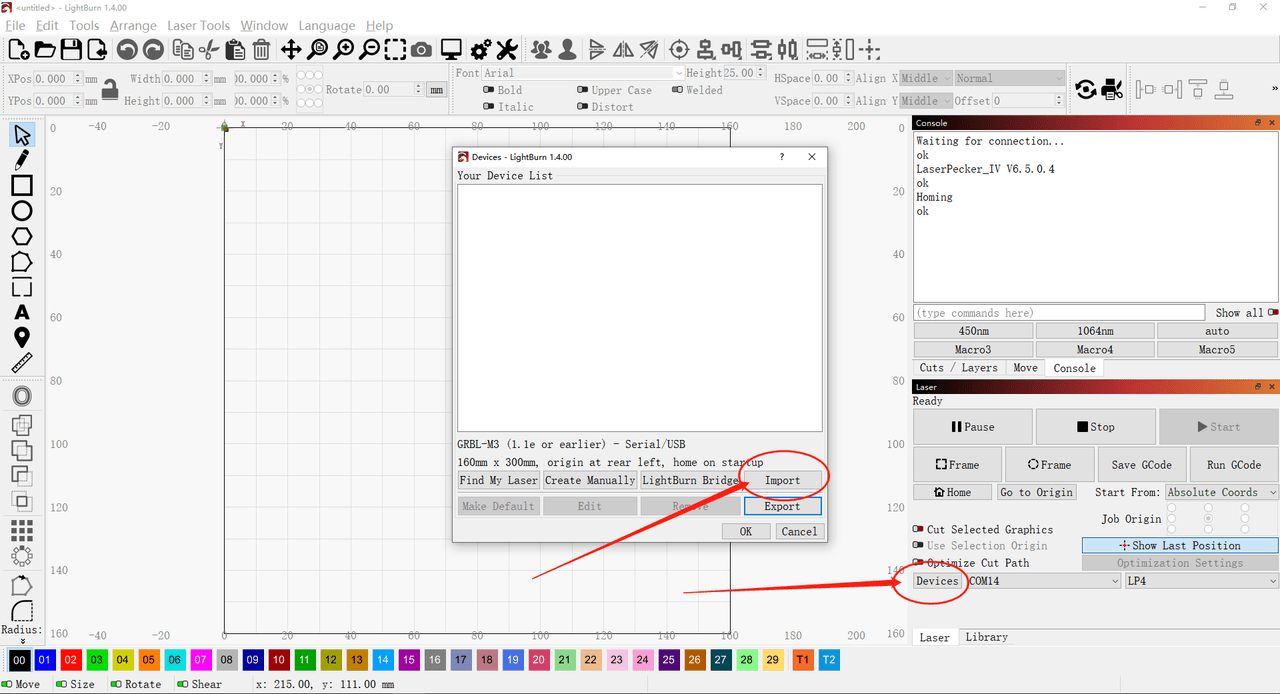1280x694 pixels.
Task: Open the Font Arial dropdown
Action: pyautogui.click(x=584, y=73)
